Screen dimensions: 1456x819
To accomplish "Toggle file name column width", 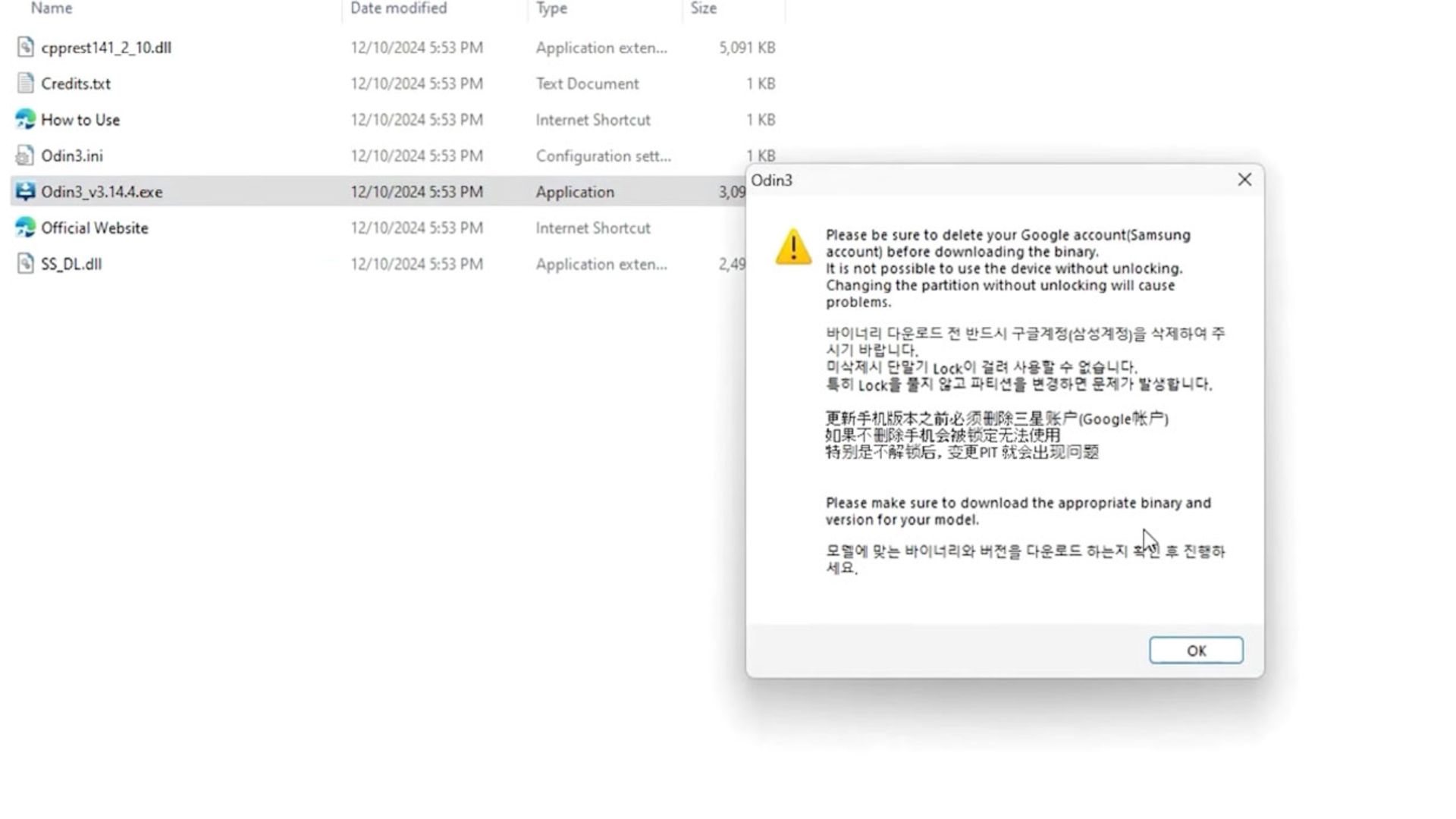I will (x=341, y=9).
